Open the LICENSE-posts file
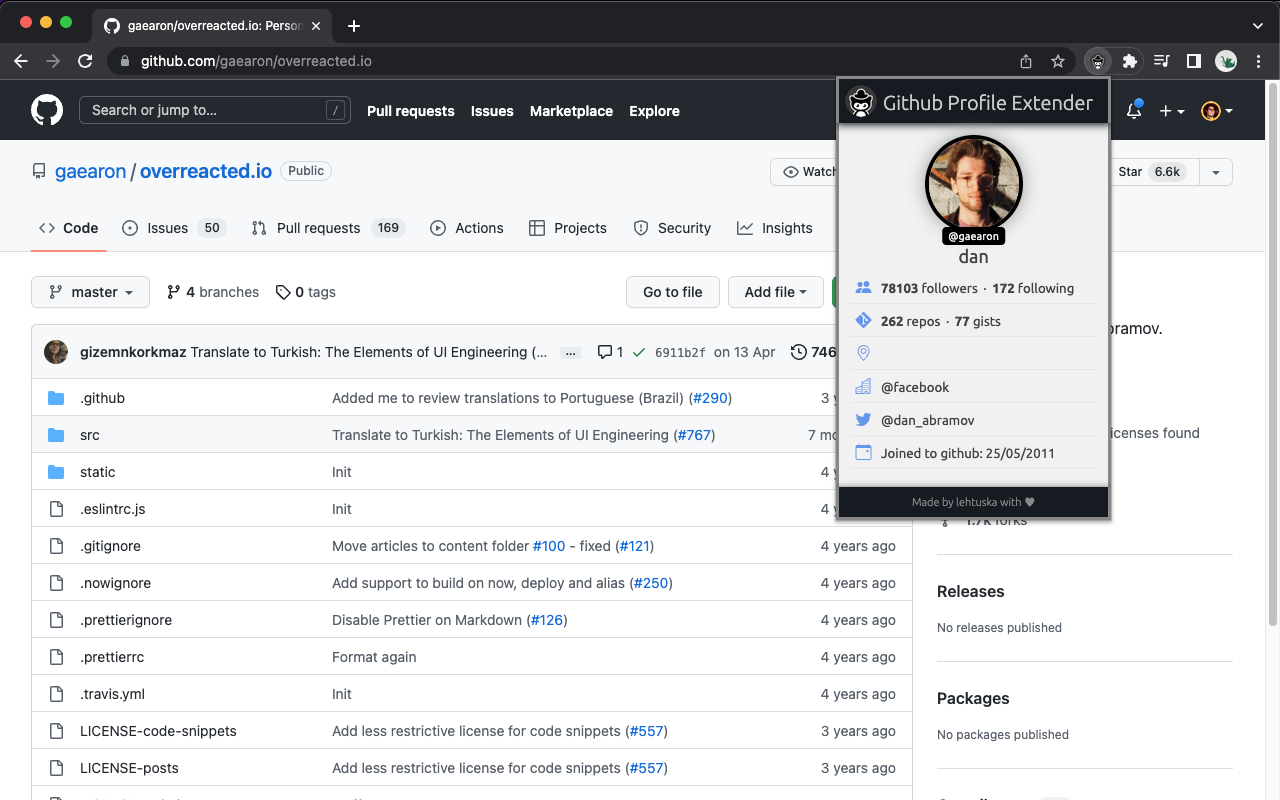The image size is (1280, 800). coord(129,768)
